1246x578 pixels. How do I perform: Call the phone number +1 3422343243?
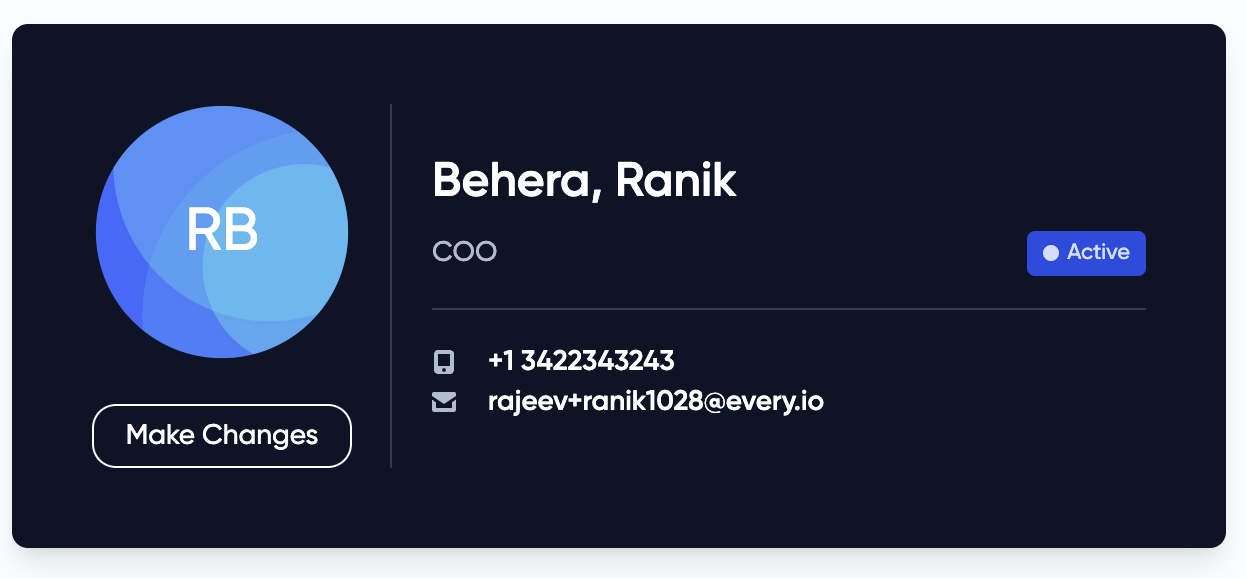(x=581, y=360)
